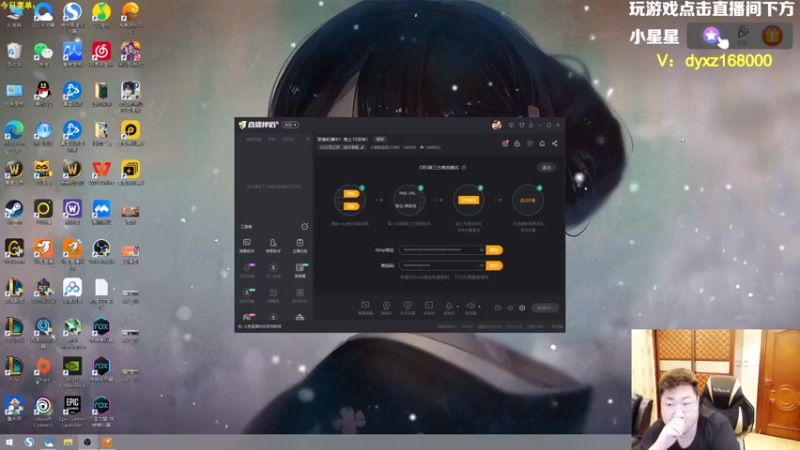Screen dimensions: 800x450
Task: Copy the rtmp address with the orange button
Action: (x=494, y=250)
